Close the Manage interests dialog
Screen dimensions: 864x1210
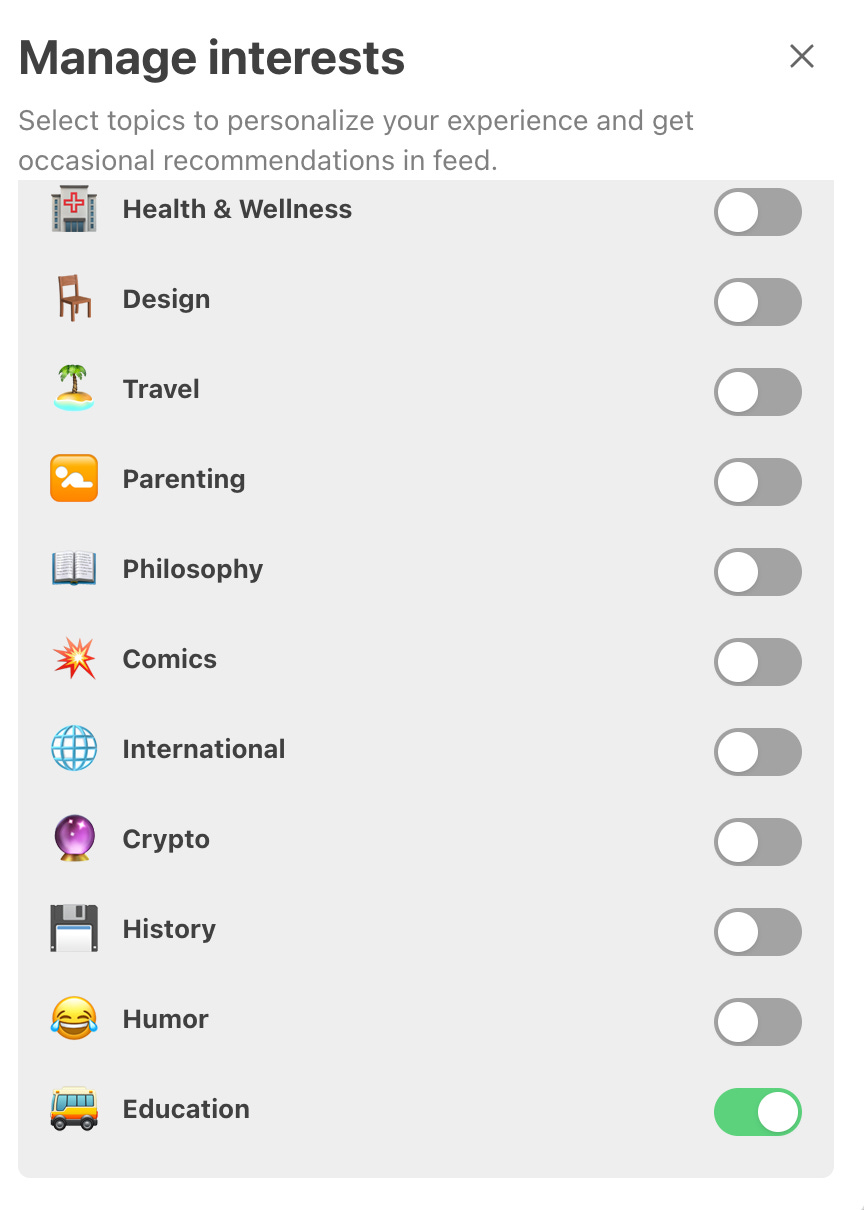point(801,57)
